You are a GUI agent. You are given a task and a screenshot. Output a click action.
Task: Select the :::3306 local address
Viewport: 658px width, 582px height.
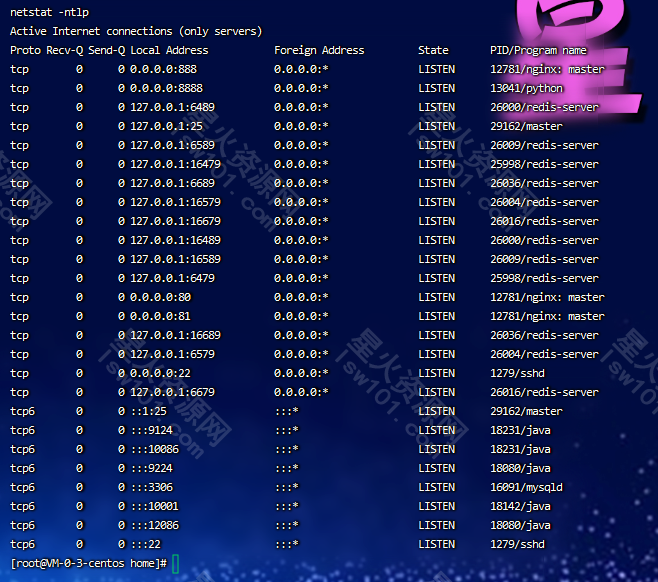(154, 487)
